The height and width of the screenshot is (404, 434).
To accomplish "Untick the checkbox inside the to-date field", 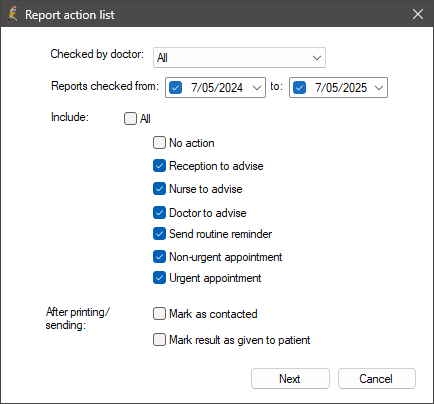I will click(x=299, y=88).
